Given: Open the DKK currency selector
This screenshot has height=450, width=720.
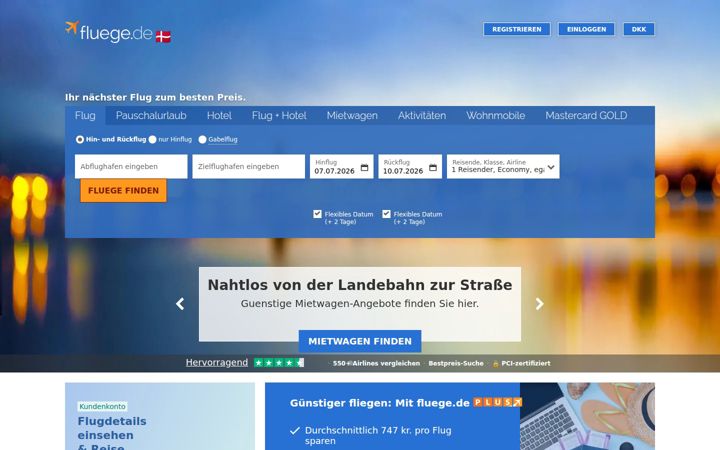Looking at the screenshot, I should (639, 29).
